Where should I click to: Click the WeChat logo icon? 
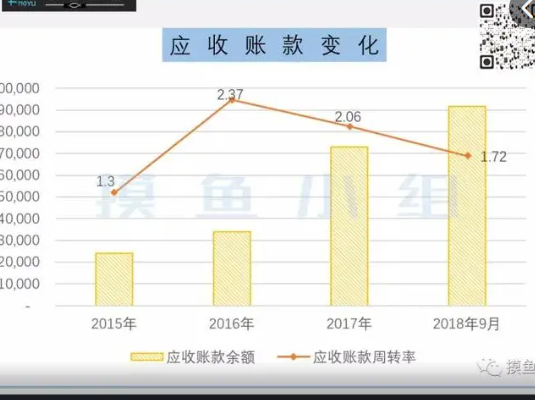(490, 368)
